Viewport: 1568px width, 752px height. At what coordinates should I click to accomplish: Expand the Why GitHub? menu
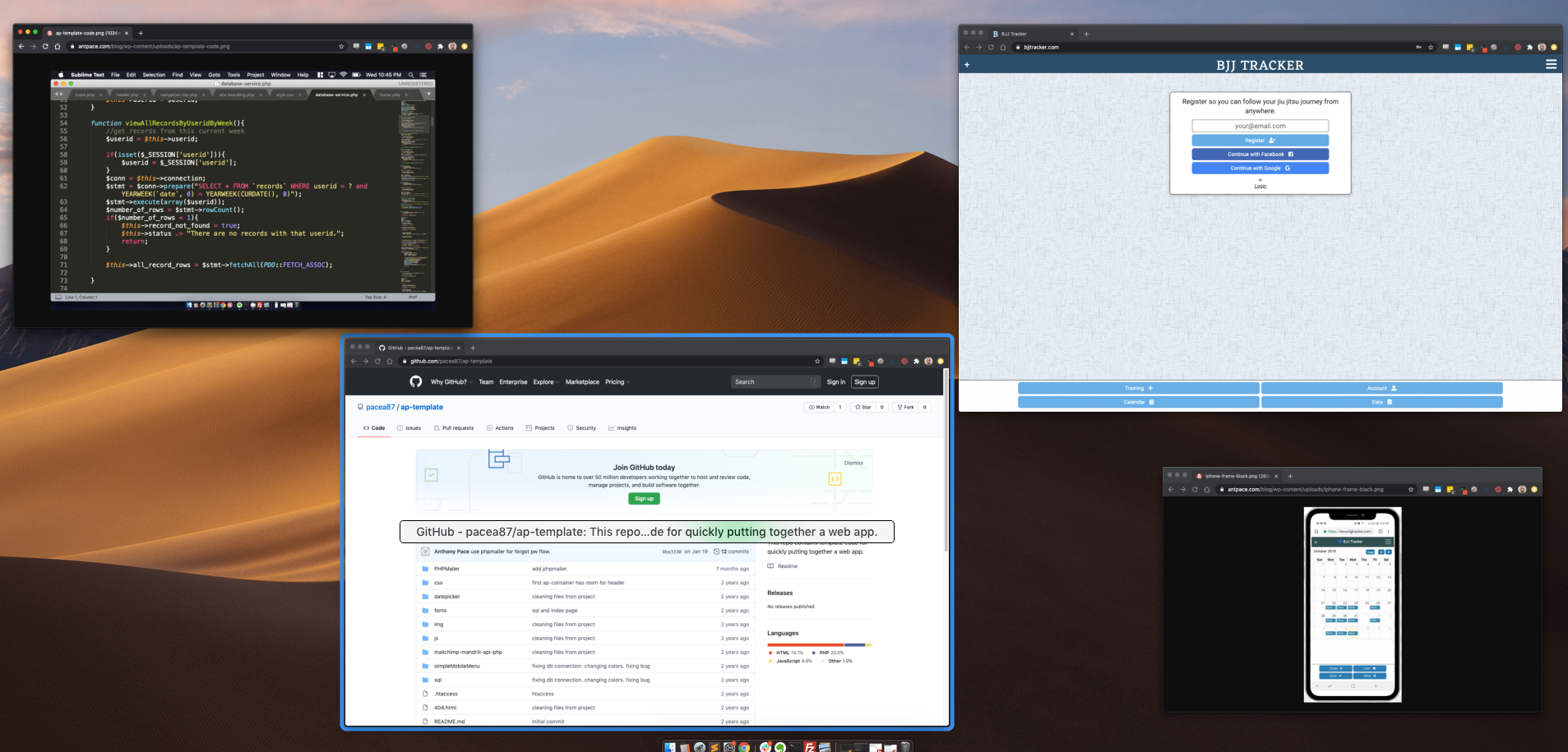pyautogui.click(x=450, y=382)
